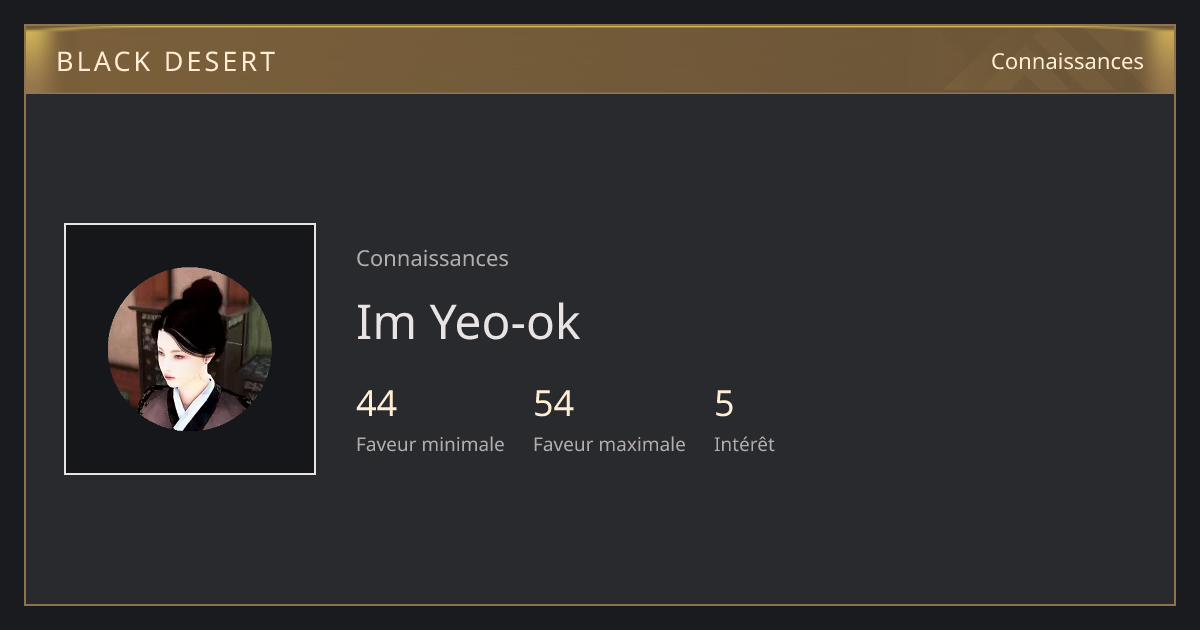
Task: Select the gray Connaissances label above the name
Action: (x=432, y=258)
